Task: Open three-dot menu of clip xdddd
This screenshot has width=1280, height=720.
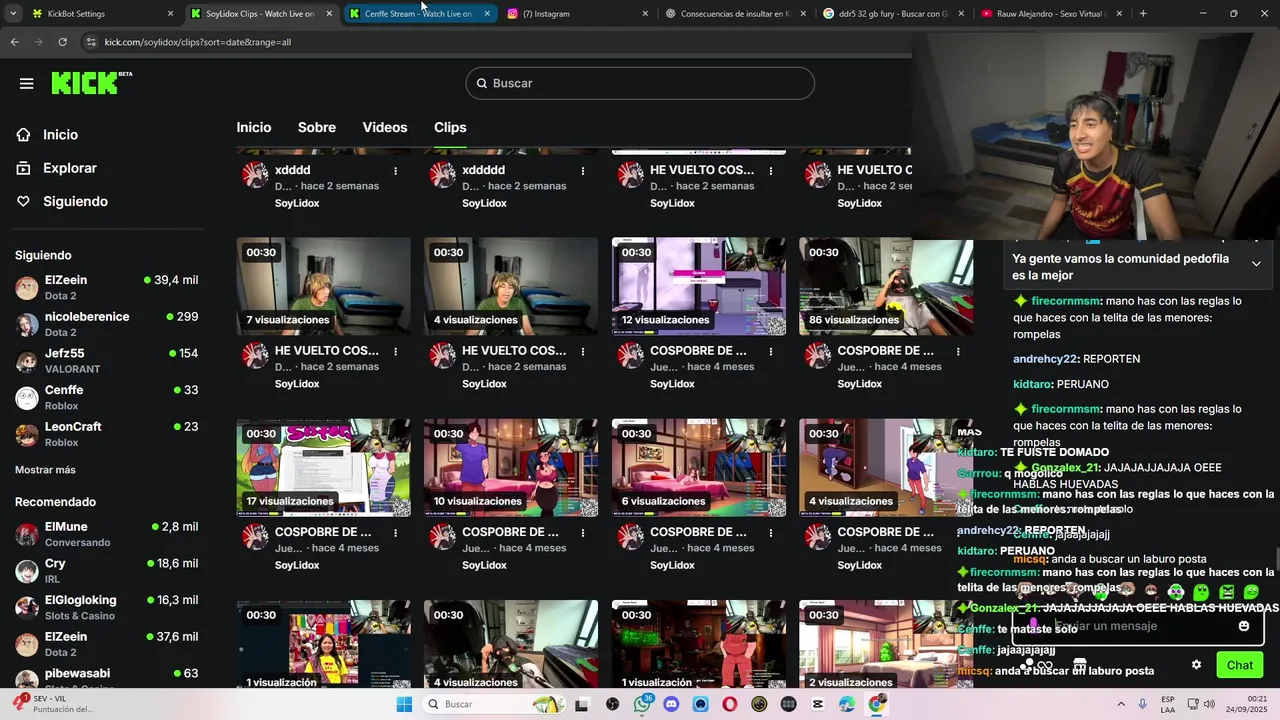Action: [396, 171]
